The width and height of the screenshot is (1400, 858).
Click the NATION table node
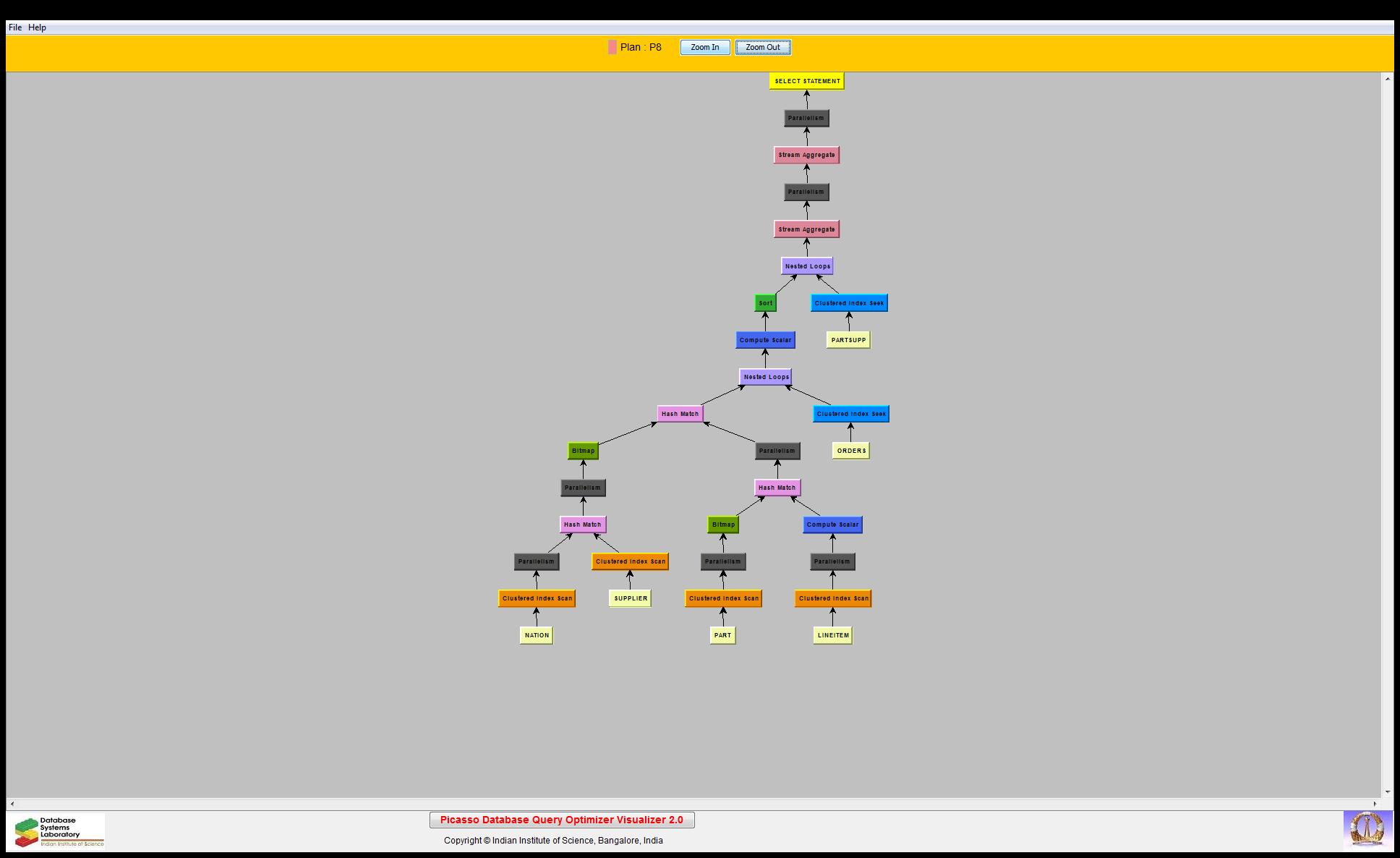tap(537, 635)
